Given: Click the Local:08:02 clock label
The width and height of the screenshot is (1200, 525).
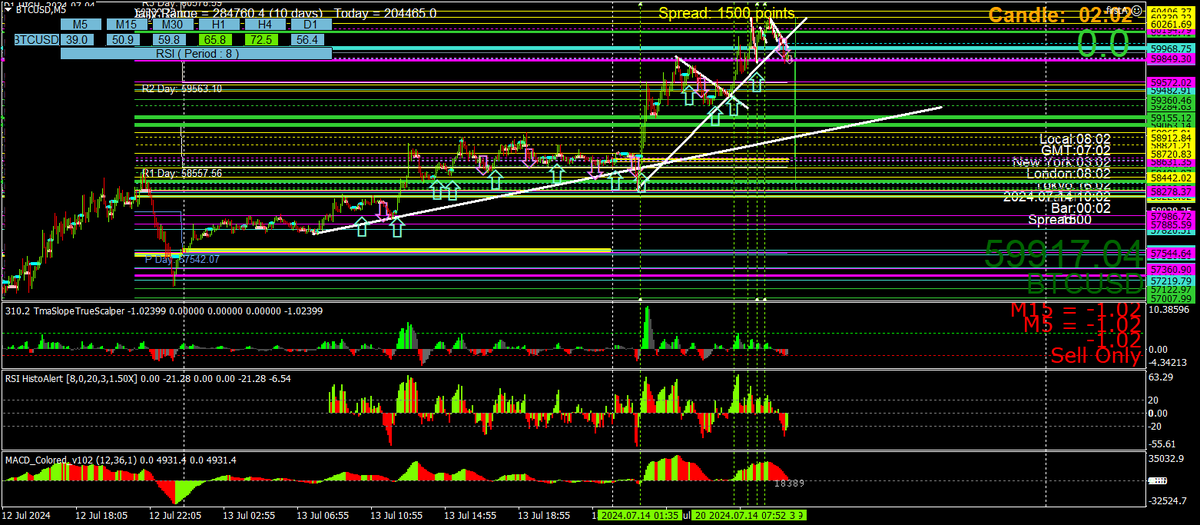Looking at the screenshot, I should tap(1075, 138).
